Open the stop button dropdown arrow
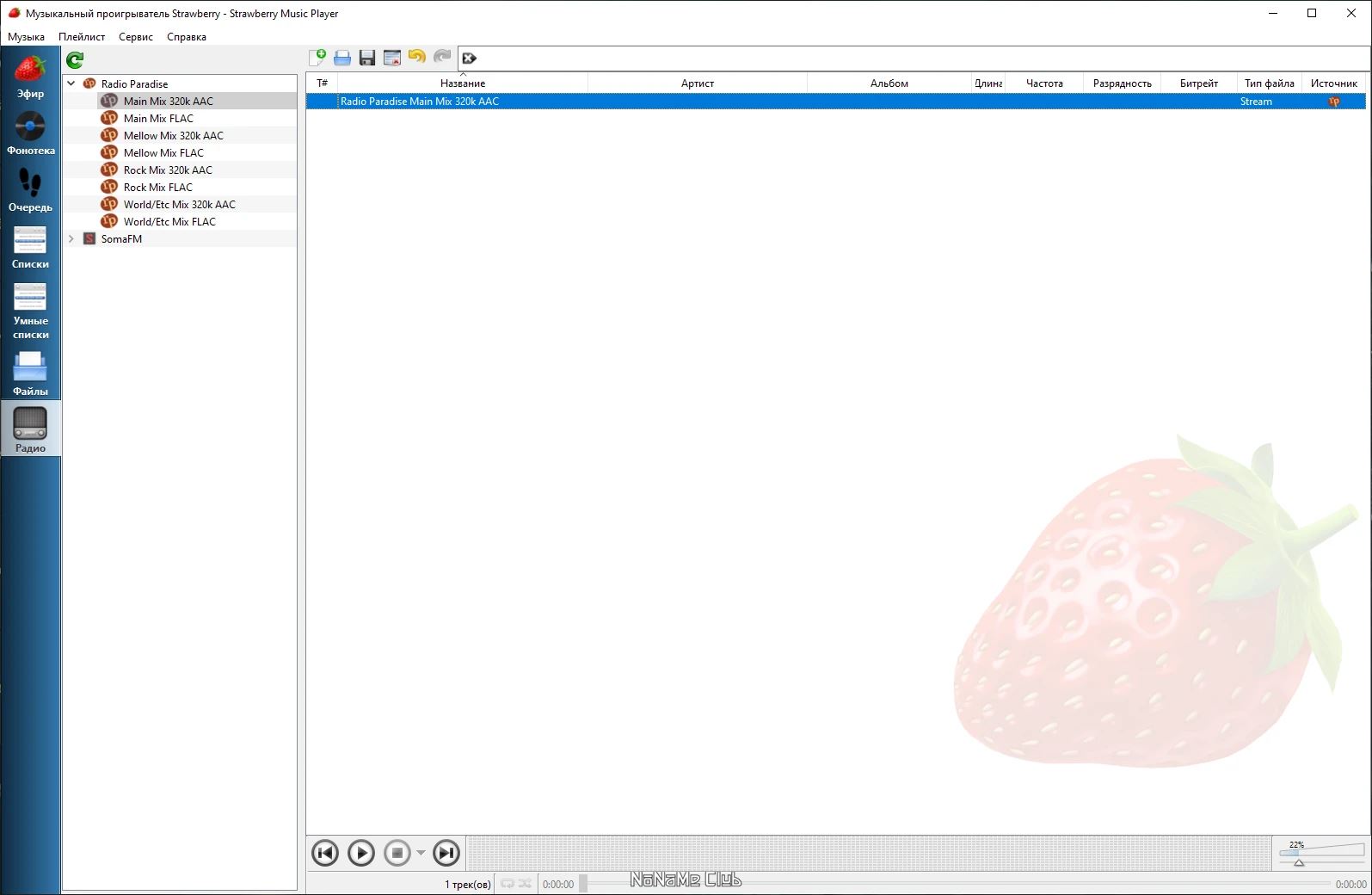Image resolution: width=1372 pixels, height=895 pixels. pos(421,853)
